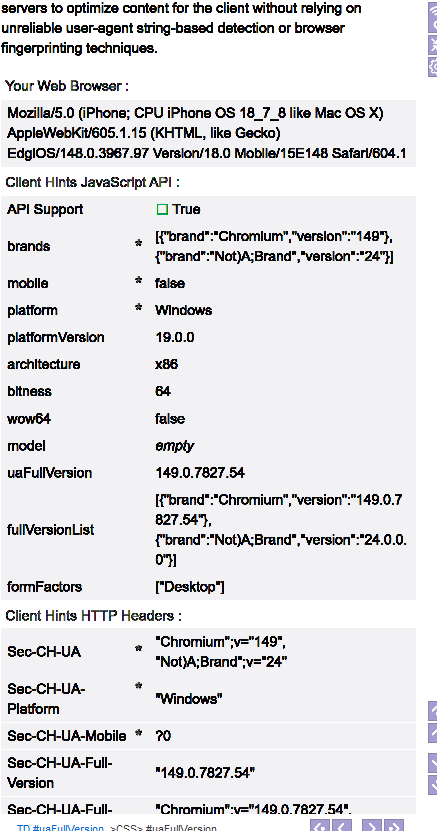Click the green box beside True
The image size is (437, 831).
pyautogui.click(x=162, y=210)
